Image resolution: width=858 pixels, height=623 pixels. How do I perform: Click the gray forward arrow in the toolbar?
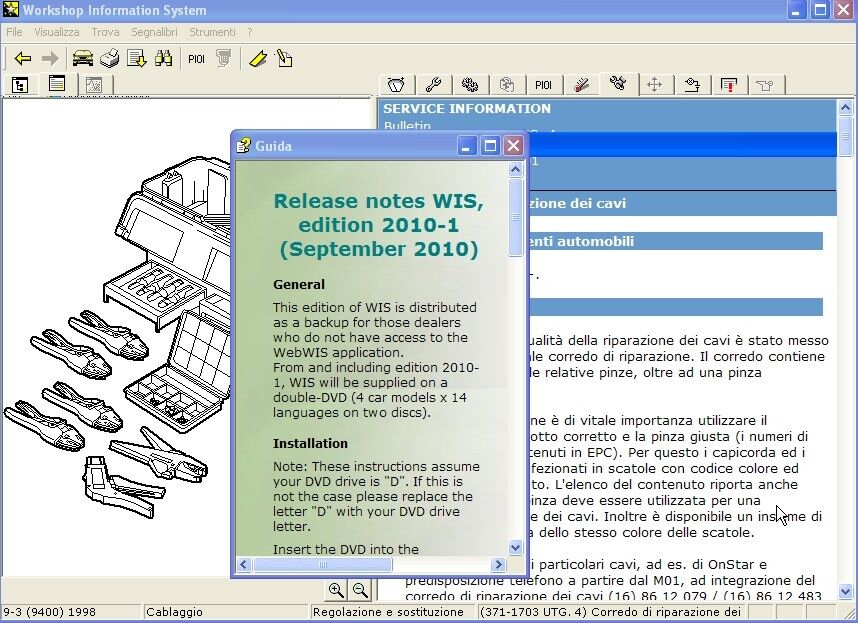(50, 59)
